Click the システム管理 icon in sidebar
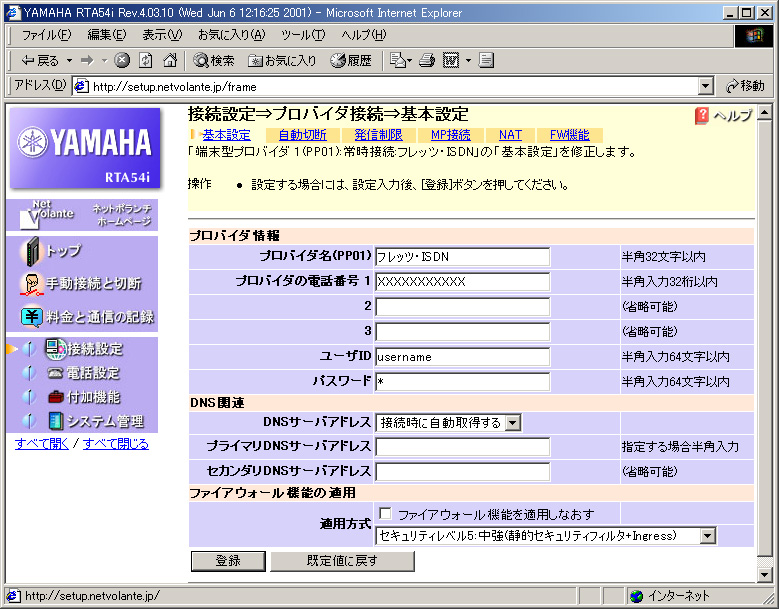This screenshot has height=609, width=779. (x=55, y=421)
